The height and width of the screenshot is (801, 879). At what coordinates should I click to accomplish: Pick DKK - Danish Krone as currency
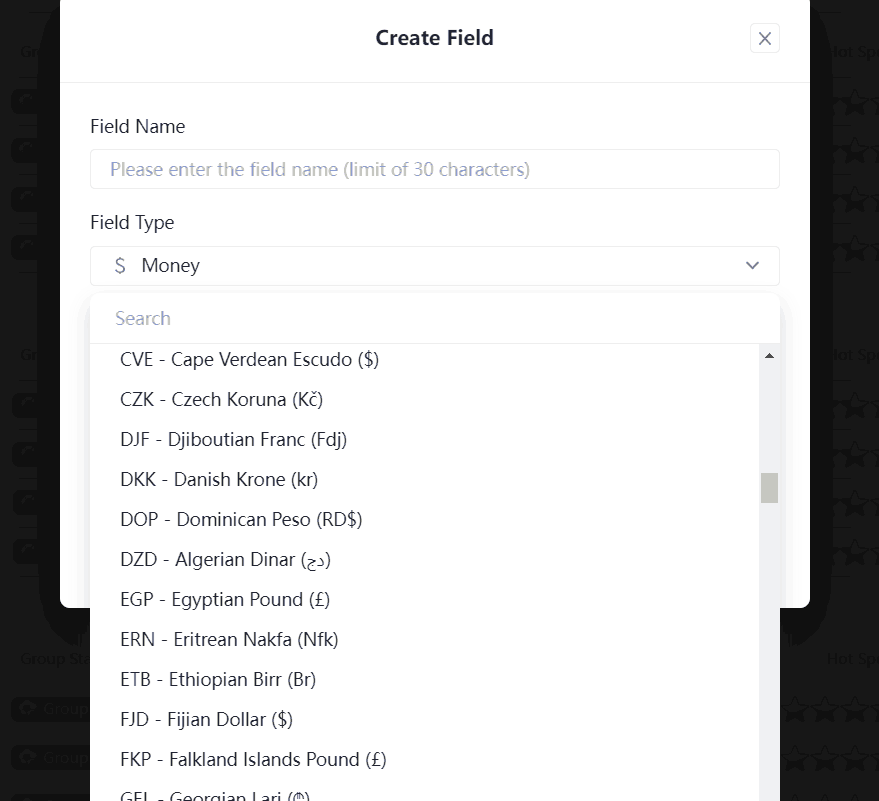point(218,479)
